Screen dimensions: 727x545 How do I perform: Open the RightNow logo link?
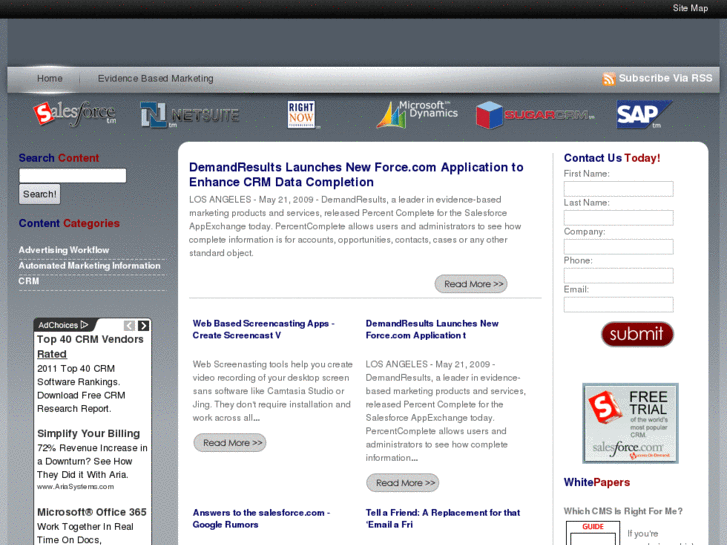pyautogui.click(x=302, y=115)
